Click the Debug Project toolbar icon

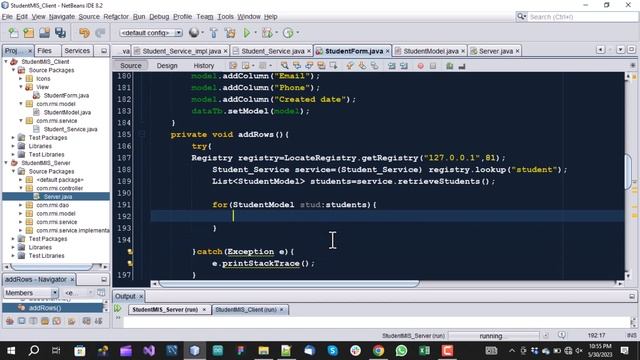point(267,33)
